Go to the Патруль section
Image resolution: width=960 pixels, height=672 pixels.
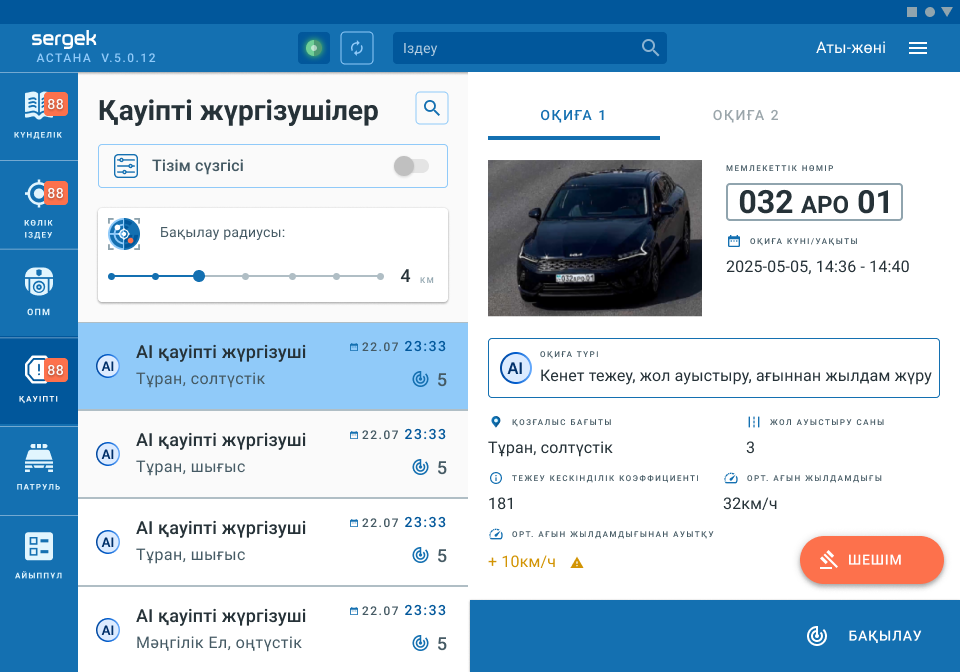[x=38, y=469]
